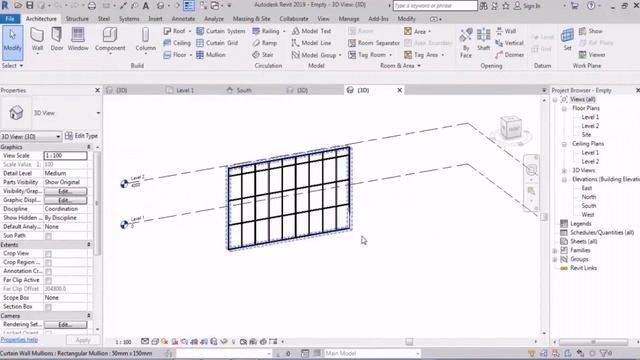Open the 3D View: {3D} instance dropdown
Viewport: 640px width, 360px height.
[58, 136]
